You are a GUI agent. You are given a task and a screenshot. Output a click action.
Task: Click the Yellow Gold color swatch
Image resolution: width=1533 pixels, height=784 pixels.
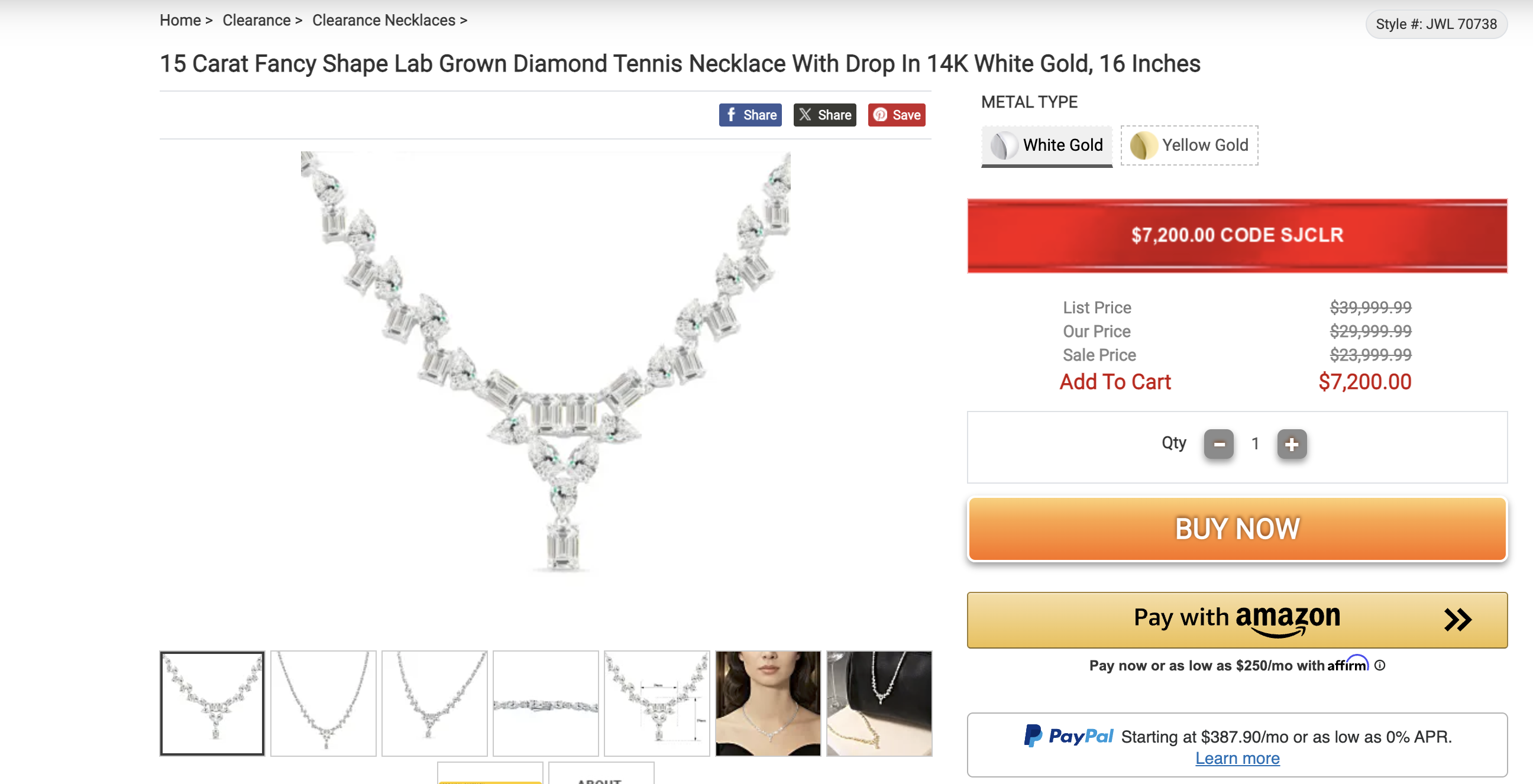pyautogui.click(x=1143, y=145)
